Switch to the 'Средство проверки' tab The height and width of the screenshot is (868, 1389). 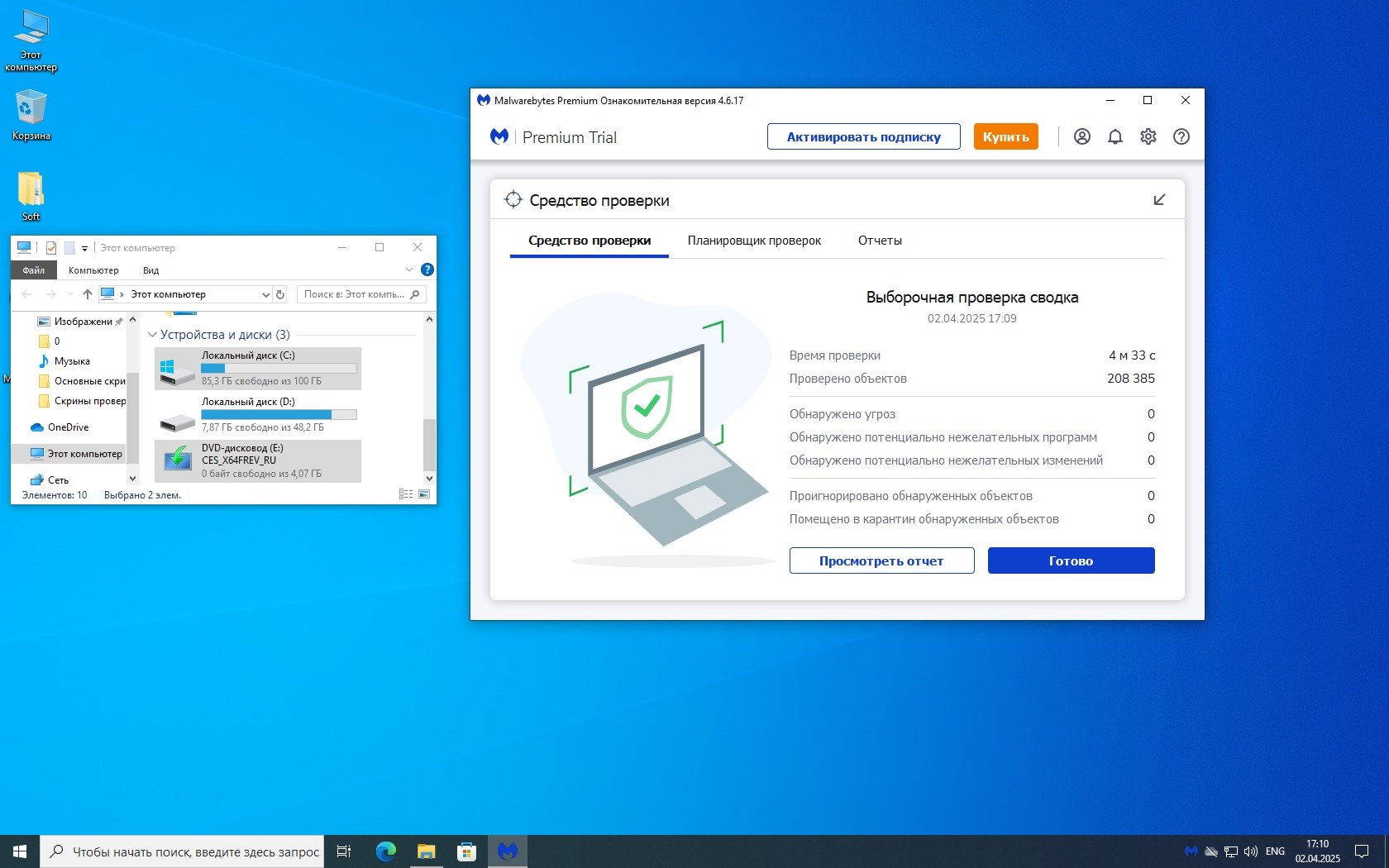589,241
